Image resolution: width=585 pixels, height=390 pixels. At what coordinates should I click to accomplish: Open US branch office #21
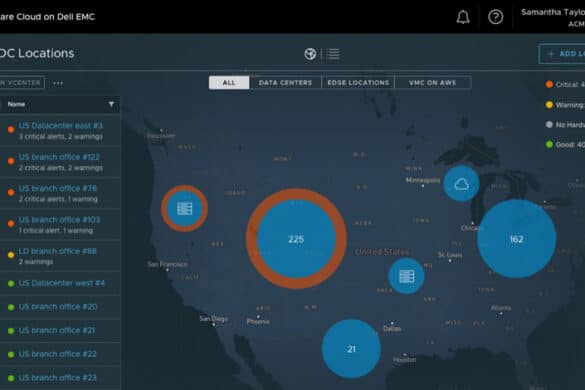tap(57, 331)
